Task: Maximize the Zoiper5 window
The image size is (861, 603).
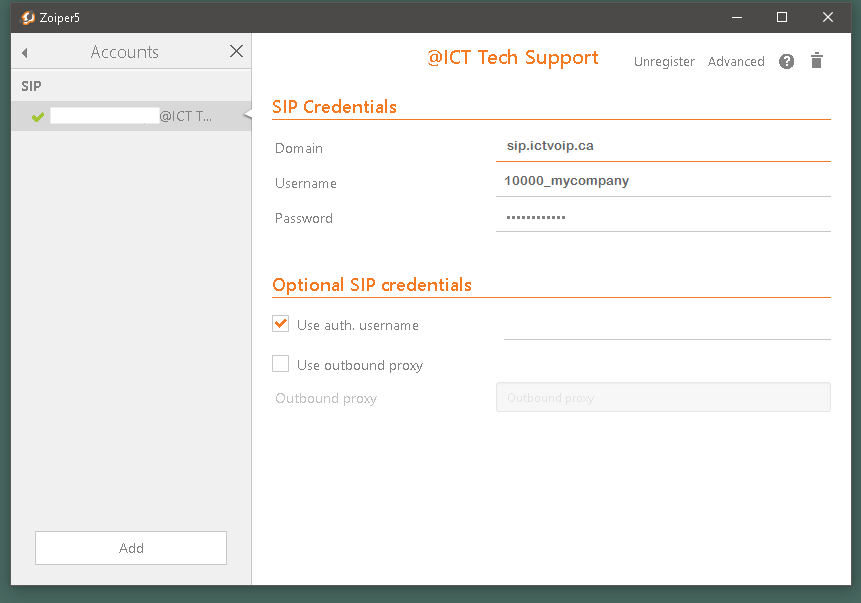Action: [782, 18]
